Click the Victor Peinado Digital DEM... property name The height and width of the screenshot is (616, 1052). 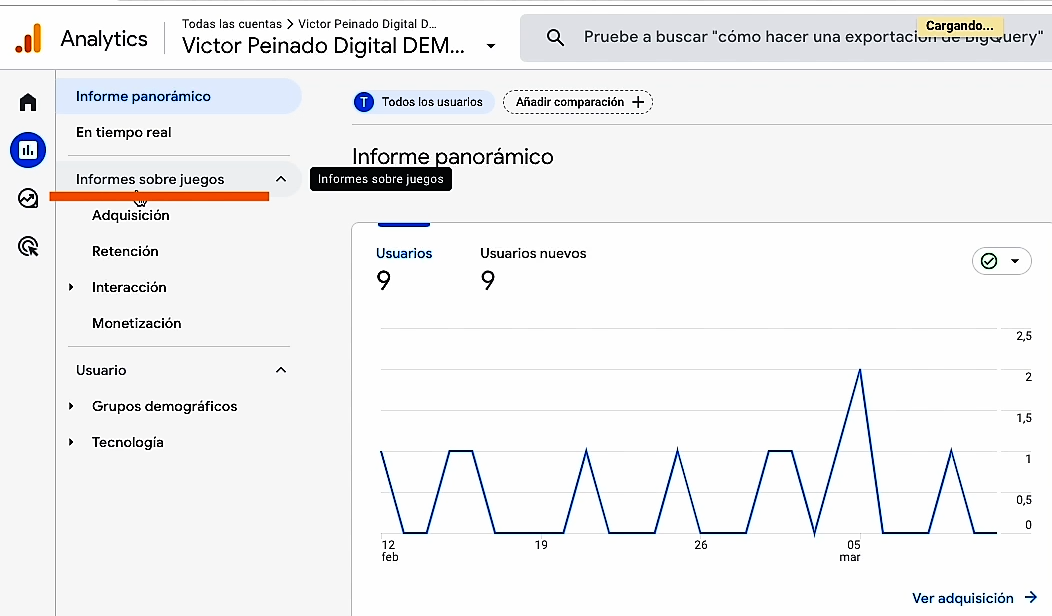tap(323, 46)
